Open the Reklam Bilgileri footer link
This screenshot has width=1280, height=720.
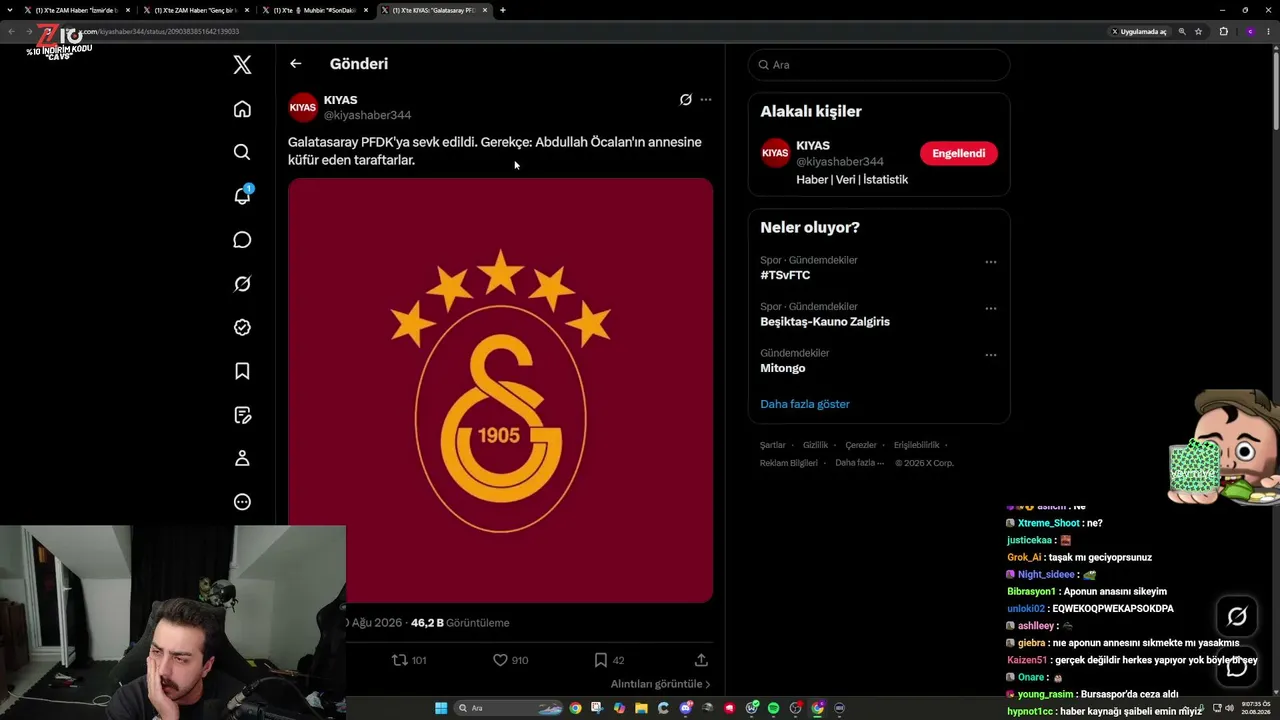789,463
